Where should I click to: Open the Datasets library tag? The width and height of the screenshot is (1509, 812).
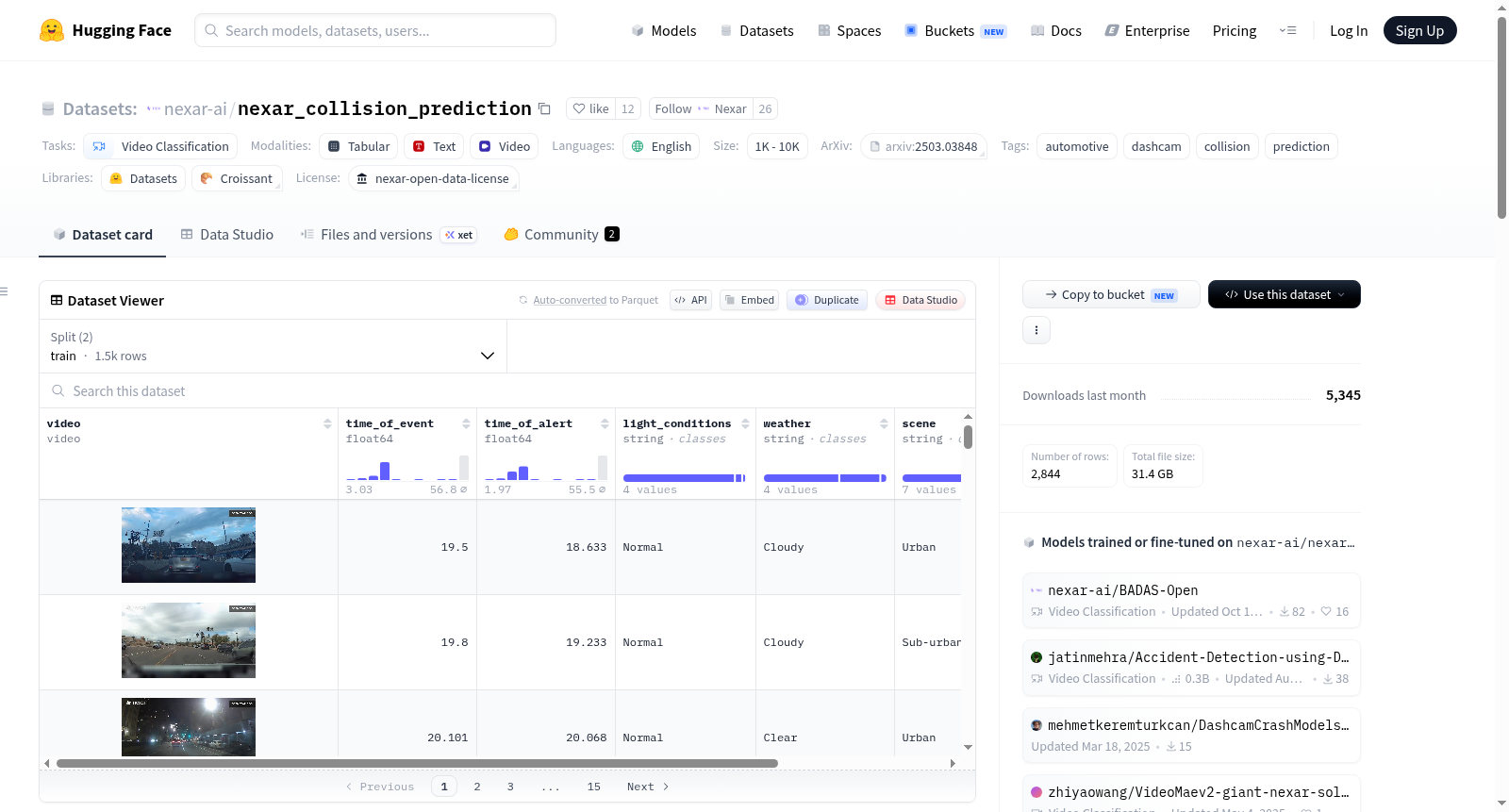(143, 178)
